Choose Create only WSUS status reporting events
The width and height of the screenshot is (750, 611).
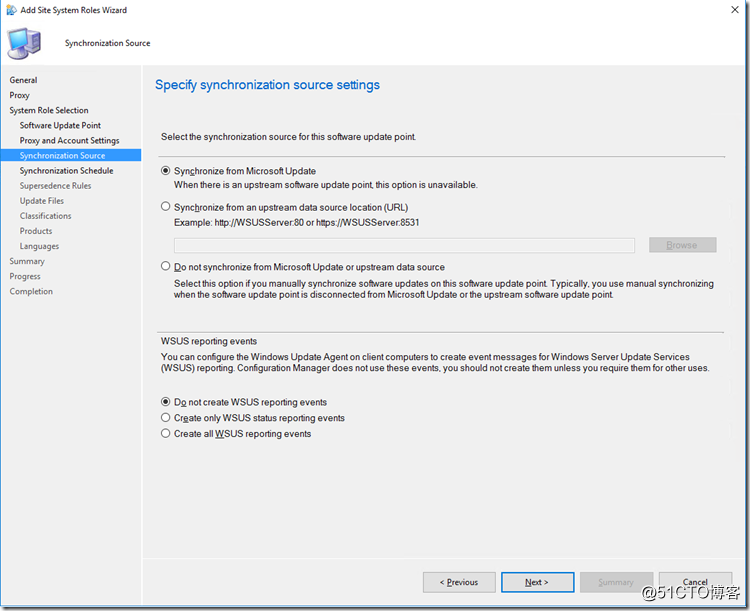point(165,417)
